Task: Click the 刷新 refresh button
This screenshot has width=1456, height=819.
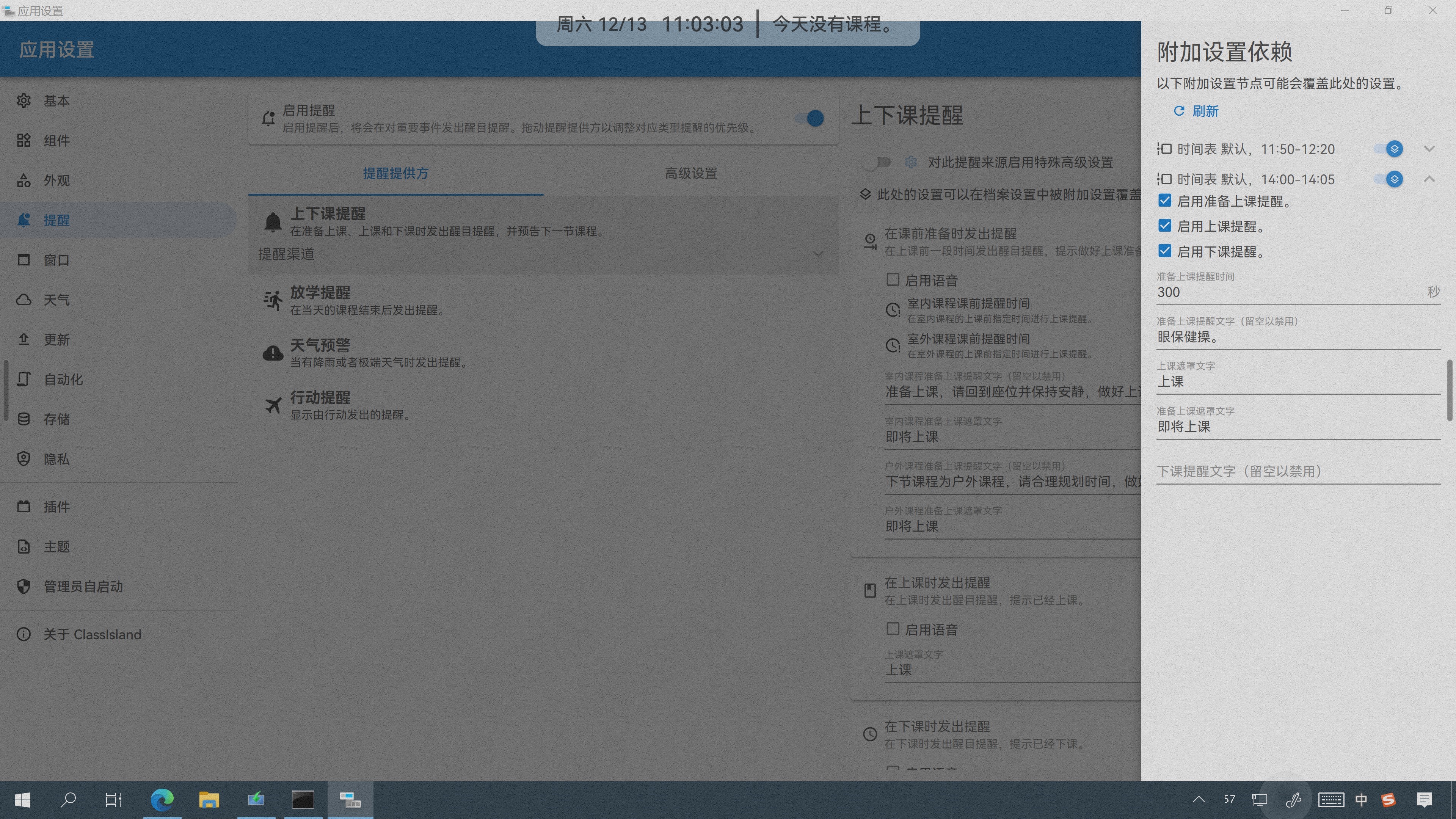Action: [x=1196, y=111]
